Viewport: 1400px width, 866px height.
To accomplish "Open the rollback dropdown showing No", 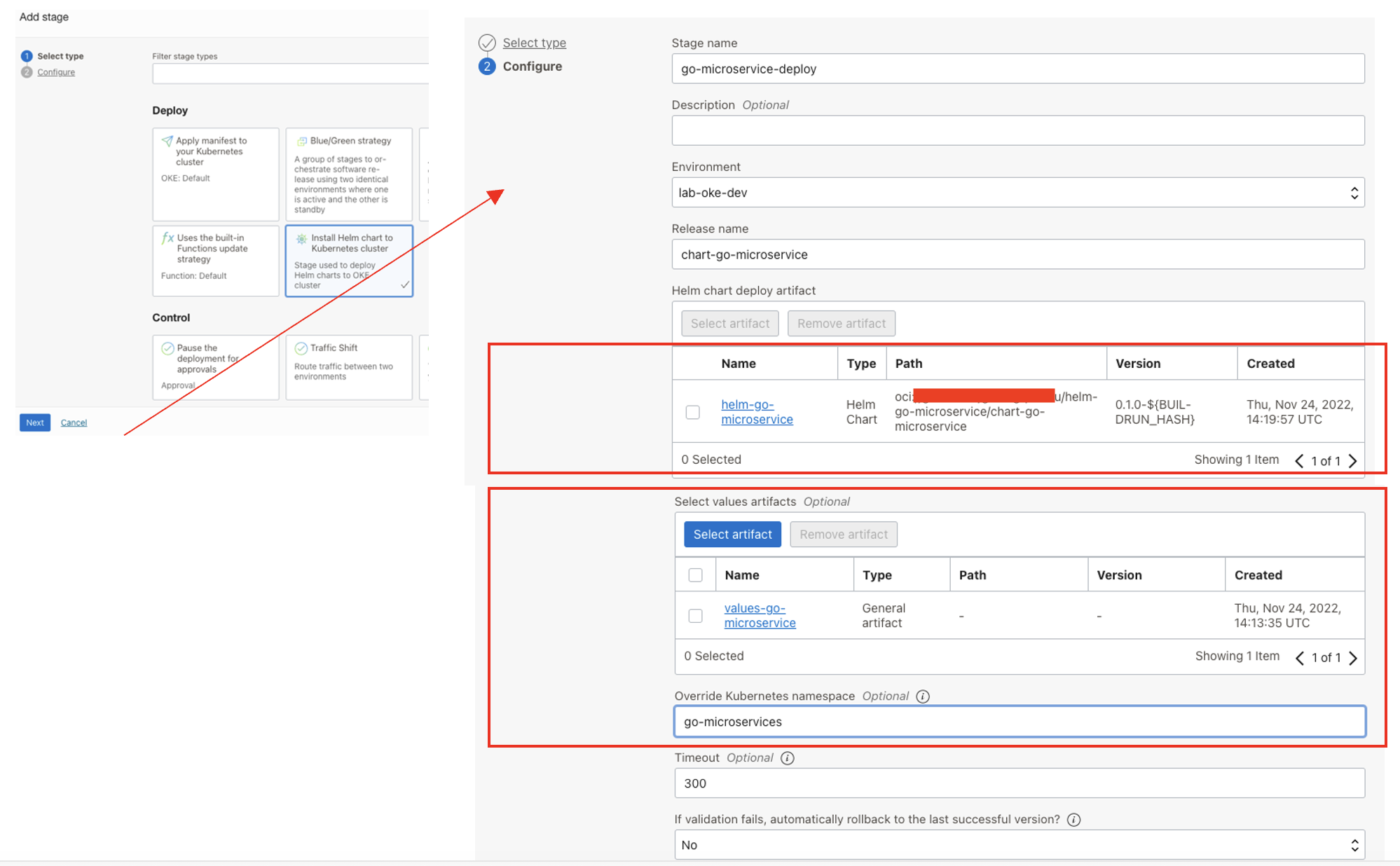I will (x=1019, y=845).
